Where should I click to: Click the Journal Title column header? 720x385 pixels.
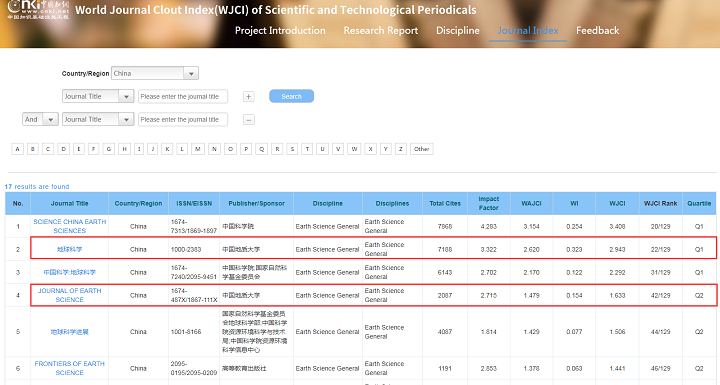point(70,203)
